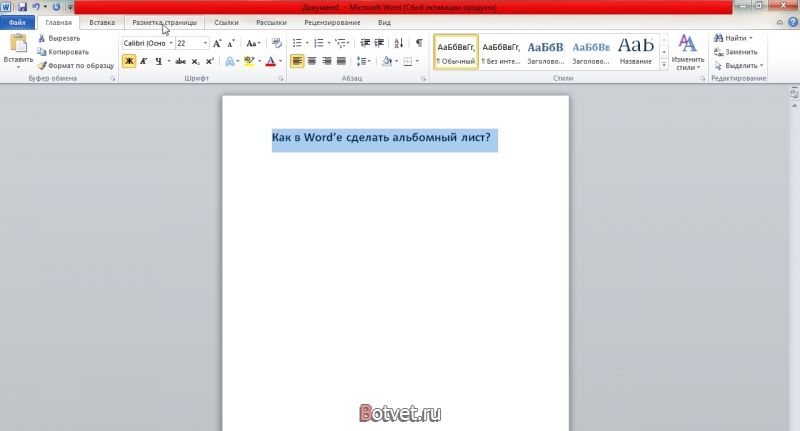This screenshot has width=800, height=431.
Task: Apply the text highlight color
Action: point(249,61)
